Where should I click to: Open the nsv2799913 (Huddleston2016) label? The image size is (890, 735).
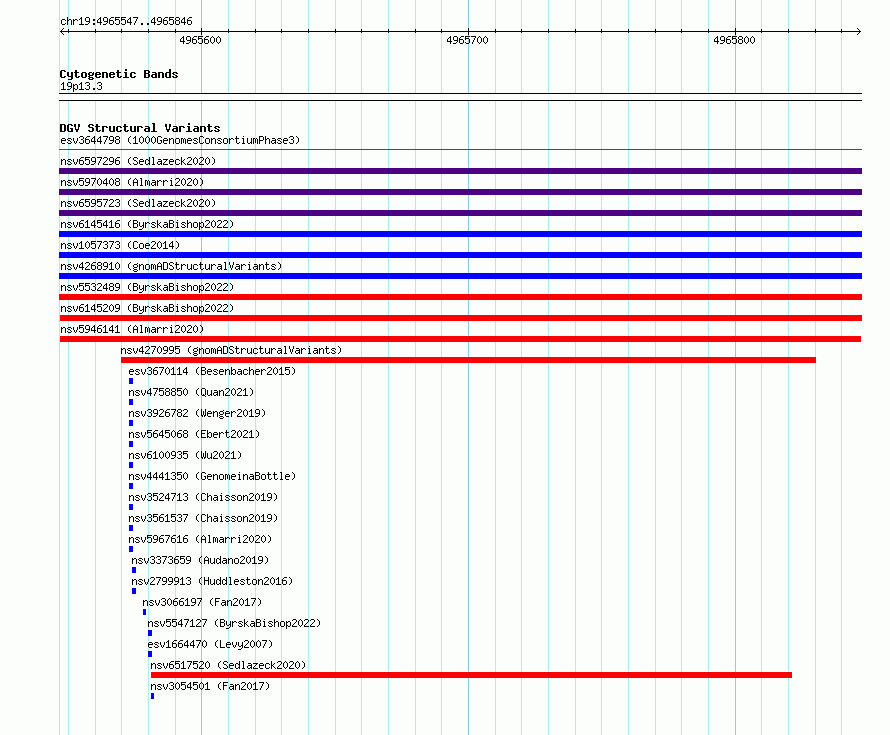tap(212, 581)
